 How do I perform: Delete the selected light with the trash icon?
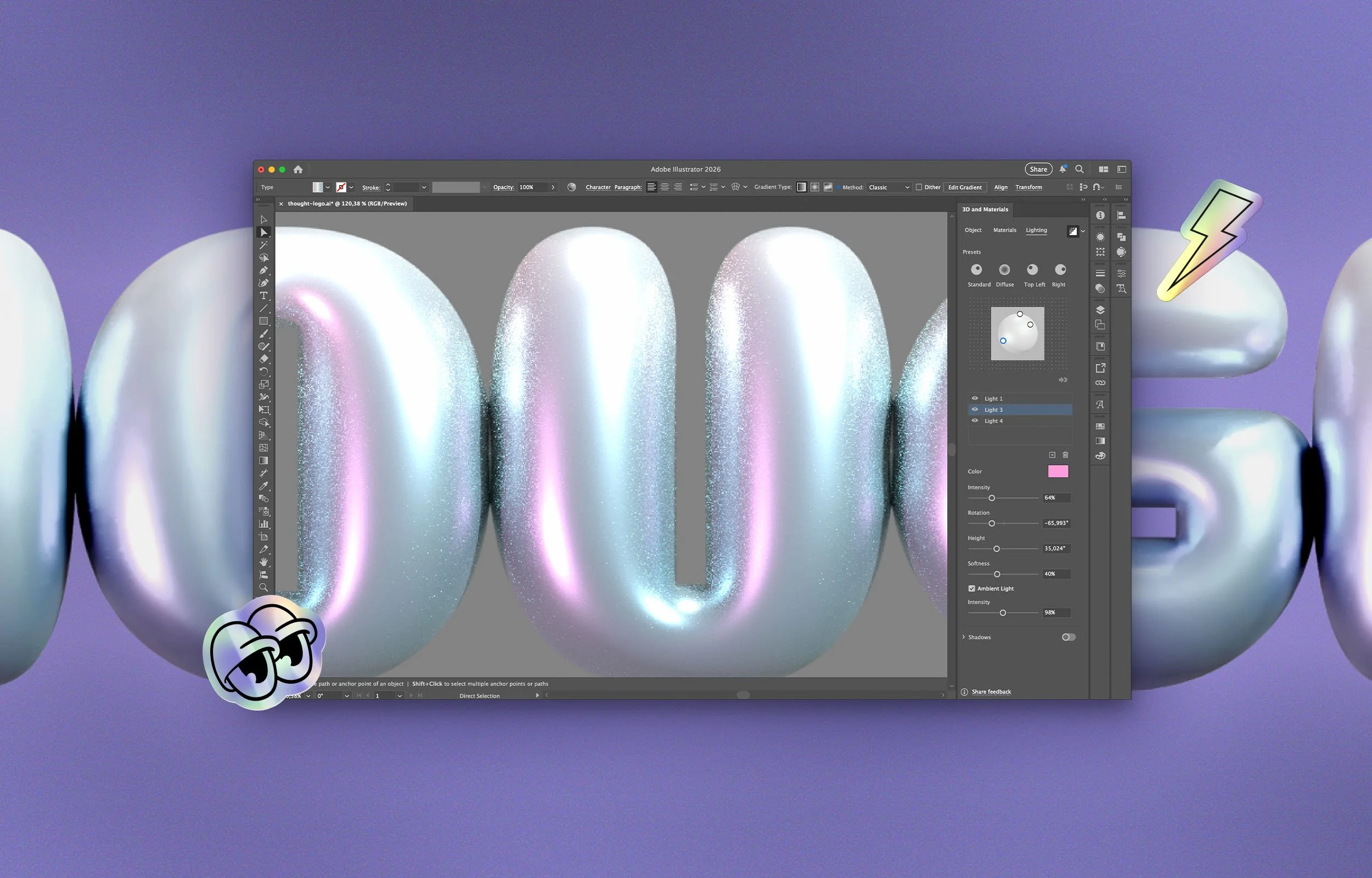tap(1065, 455)
